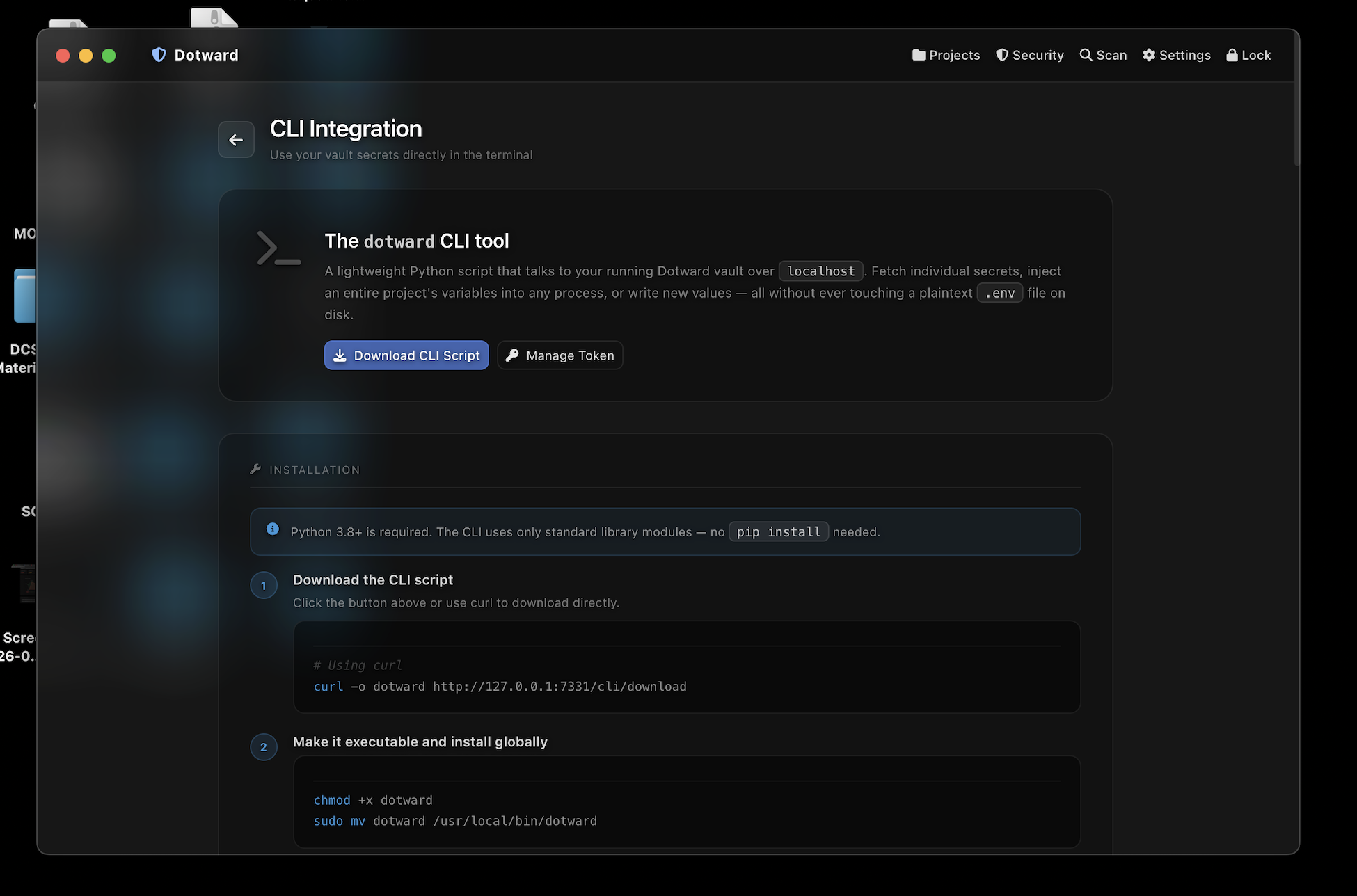1357x896 pixels.
Task: Click the wrench icon beside INSTALLATION
Action: [255, 470]
